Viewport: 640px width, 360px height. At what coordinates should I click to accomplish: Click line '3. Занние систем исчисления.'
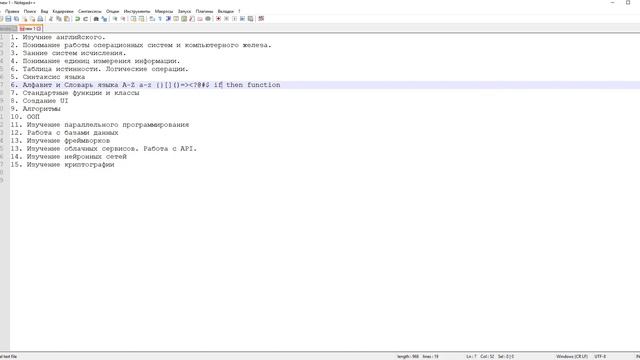[69, 53]
